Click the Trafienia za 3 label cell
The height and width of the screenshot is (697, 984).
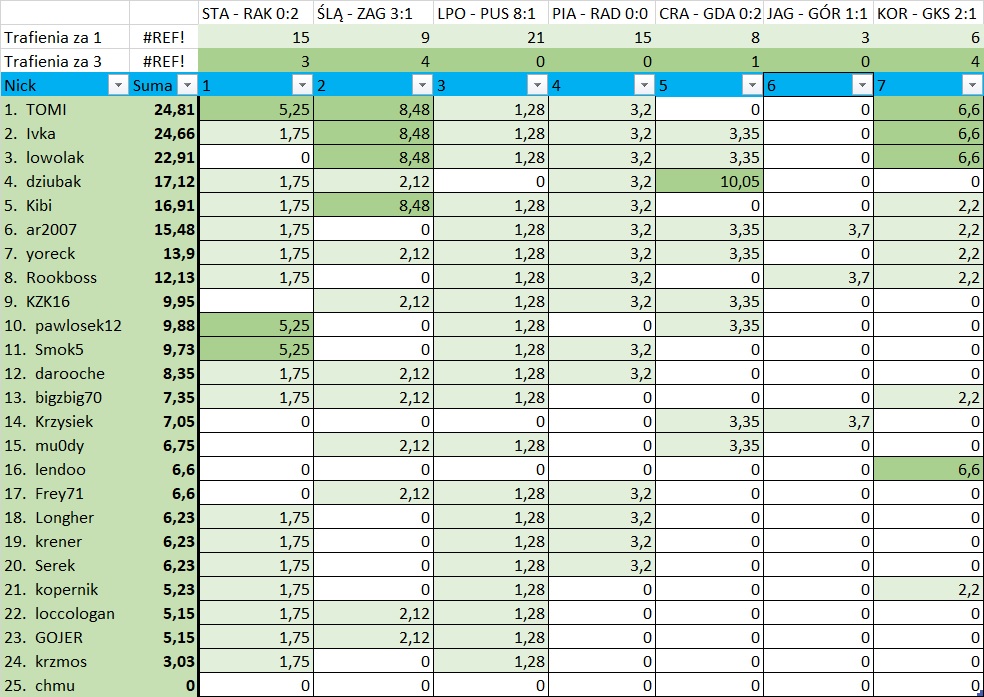(64, 61)
